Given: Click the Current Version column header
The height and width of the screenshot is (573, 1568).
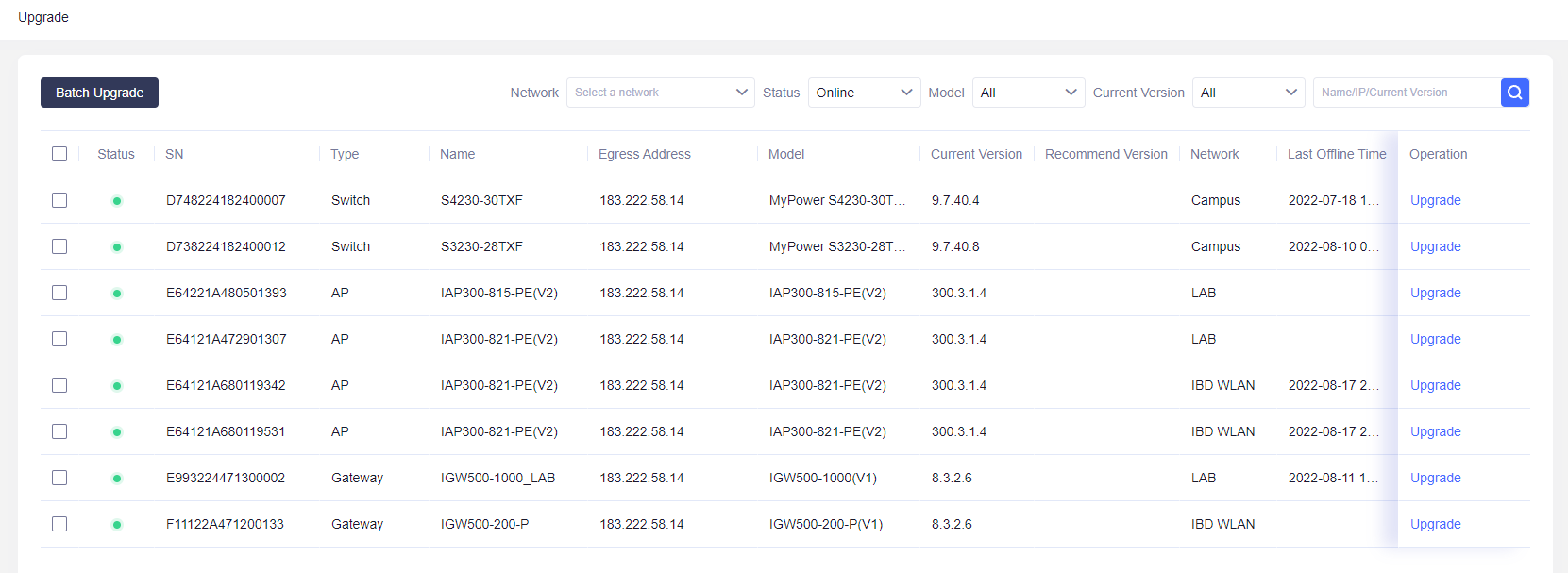Looking at the screenshot, I should [976, 154].
